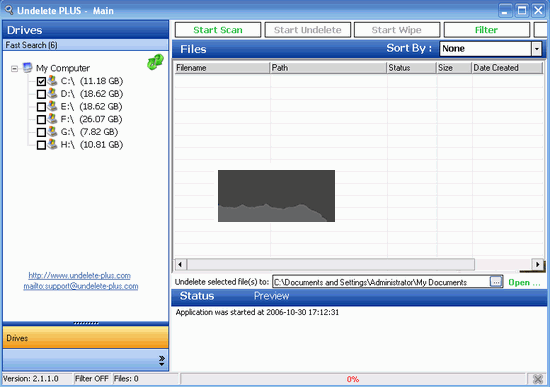Screen dimensions: 550x387
Task: Click the undelete destination path field
Action: click(x=381, y=282)
